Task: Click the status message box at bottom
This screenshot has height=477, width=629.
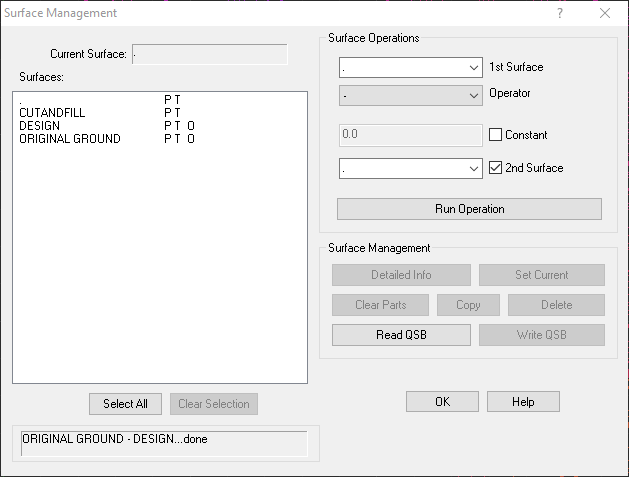Action: point(164,443)
